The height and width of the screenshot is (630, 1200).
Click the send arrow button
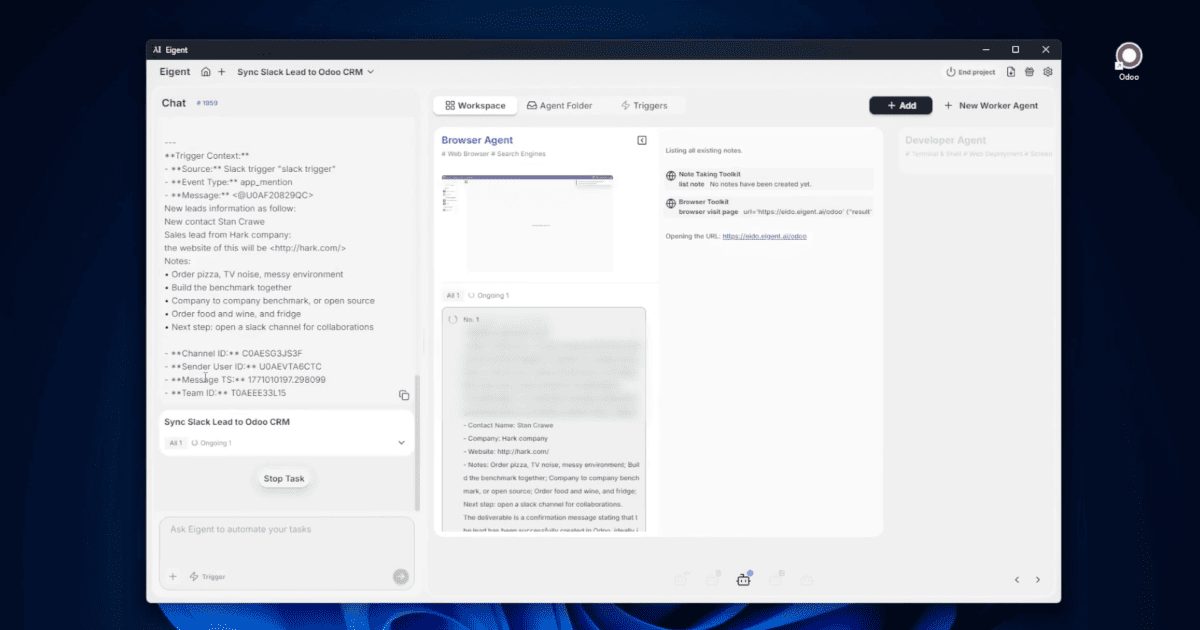click(400, 576)
